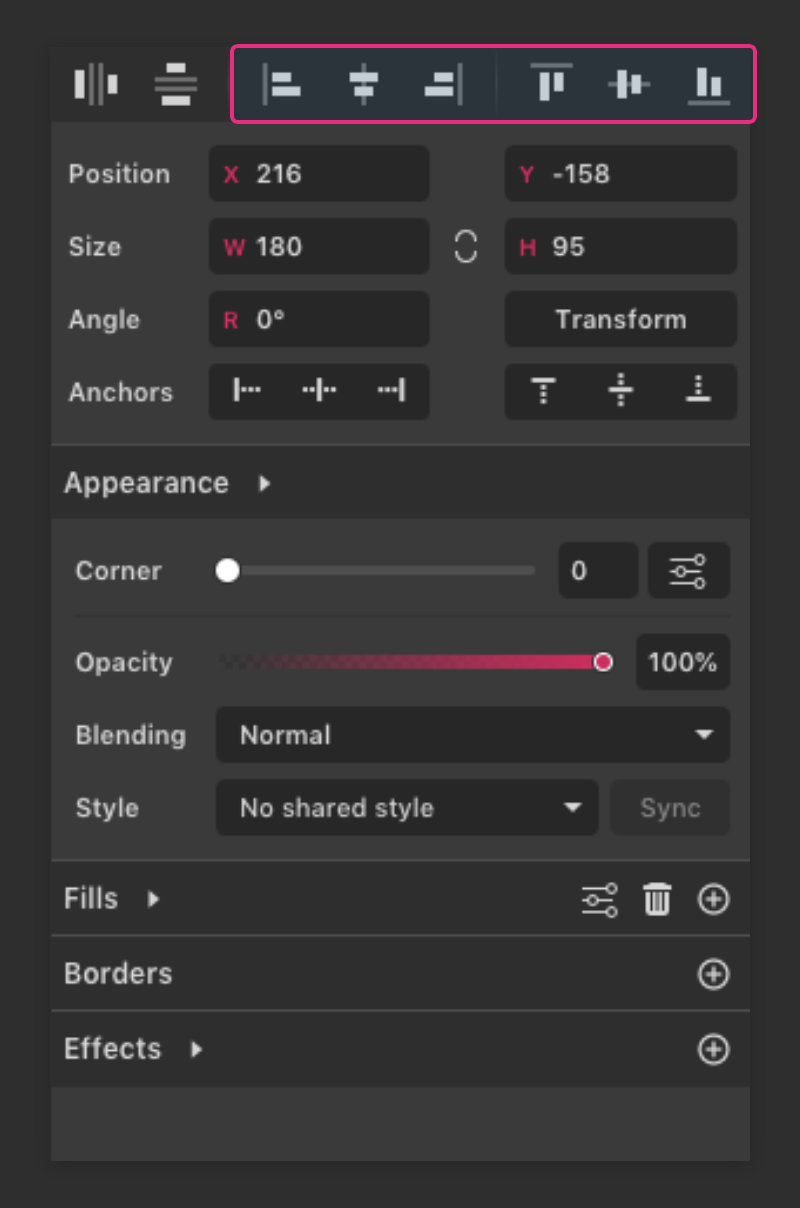Click the X position input field
The width and height of the screenshot is (800, 1208).
(318, 173)
